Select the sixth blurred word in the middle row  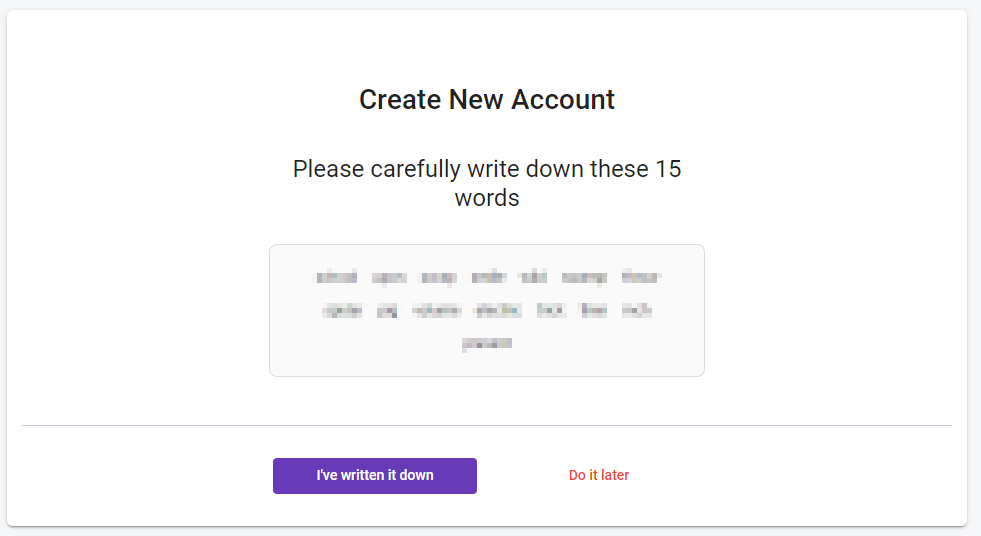594,311
